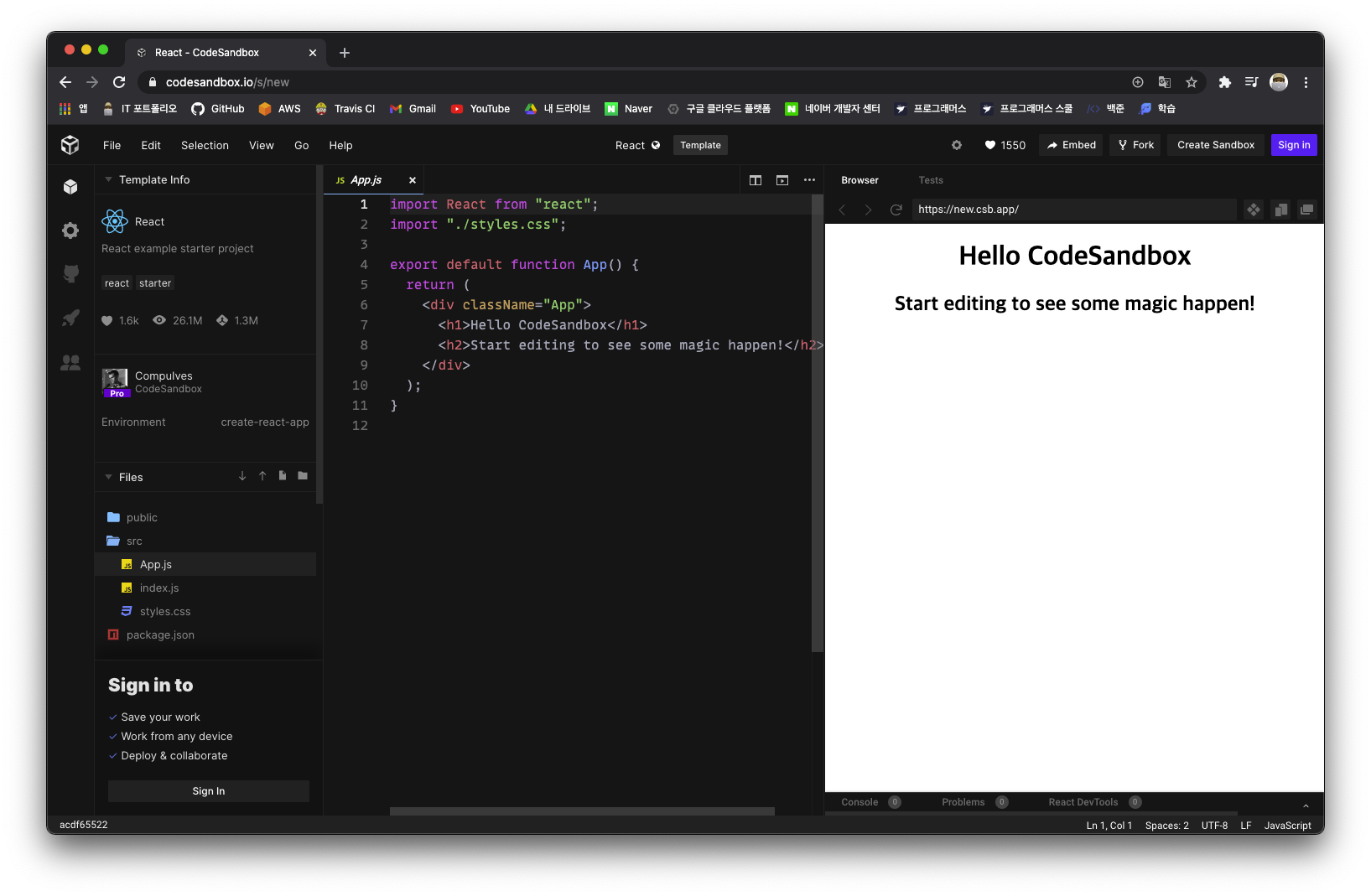This screenshot has height=896, width=1371.
Task: Click the preview URL address field
Action: point(1074,210)
